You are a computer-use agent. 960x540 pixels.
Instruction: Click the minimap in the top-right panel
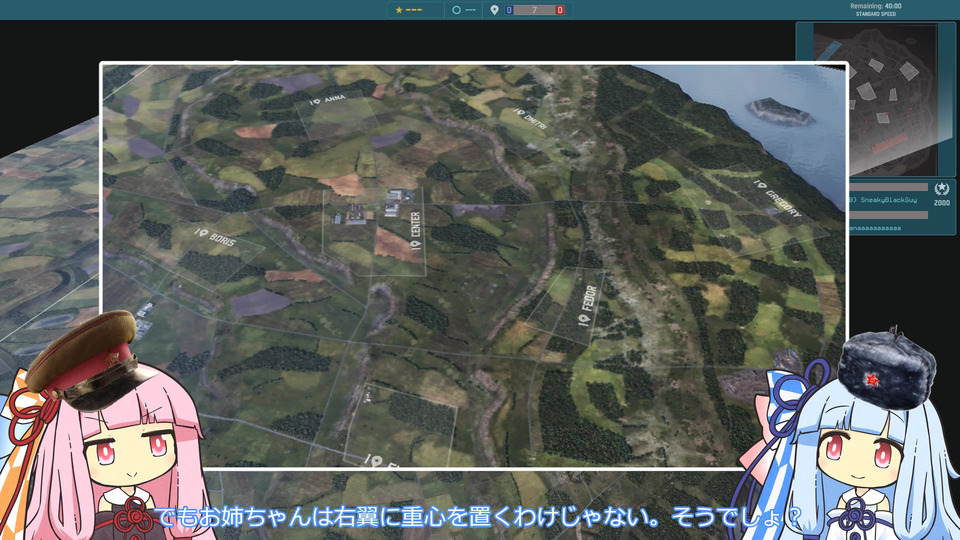pos(876,100)
